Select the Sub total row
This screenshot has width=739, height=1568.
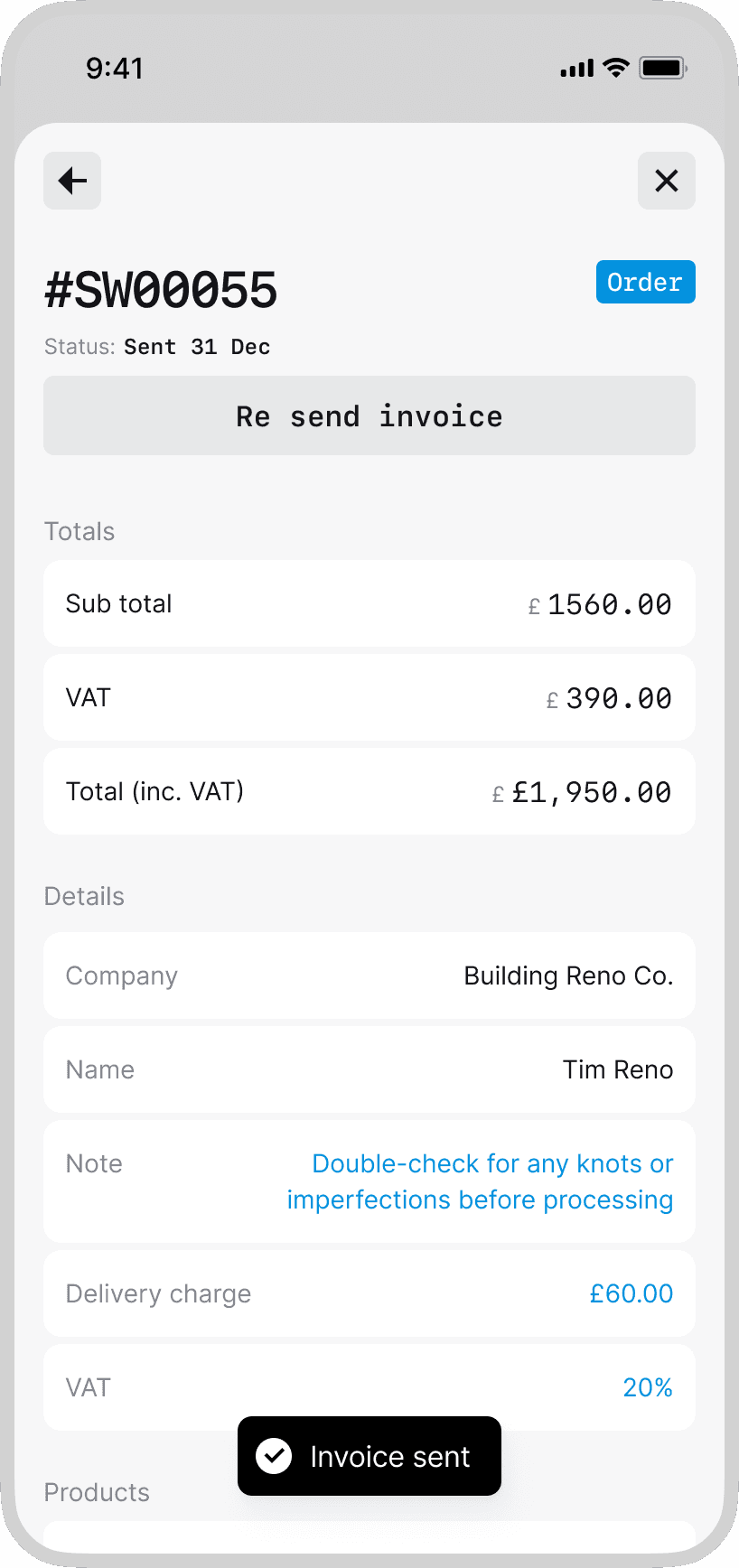tap(369, 603)
